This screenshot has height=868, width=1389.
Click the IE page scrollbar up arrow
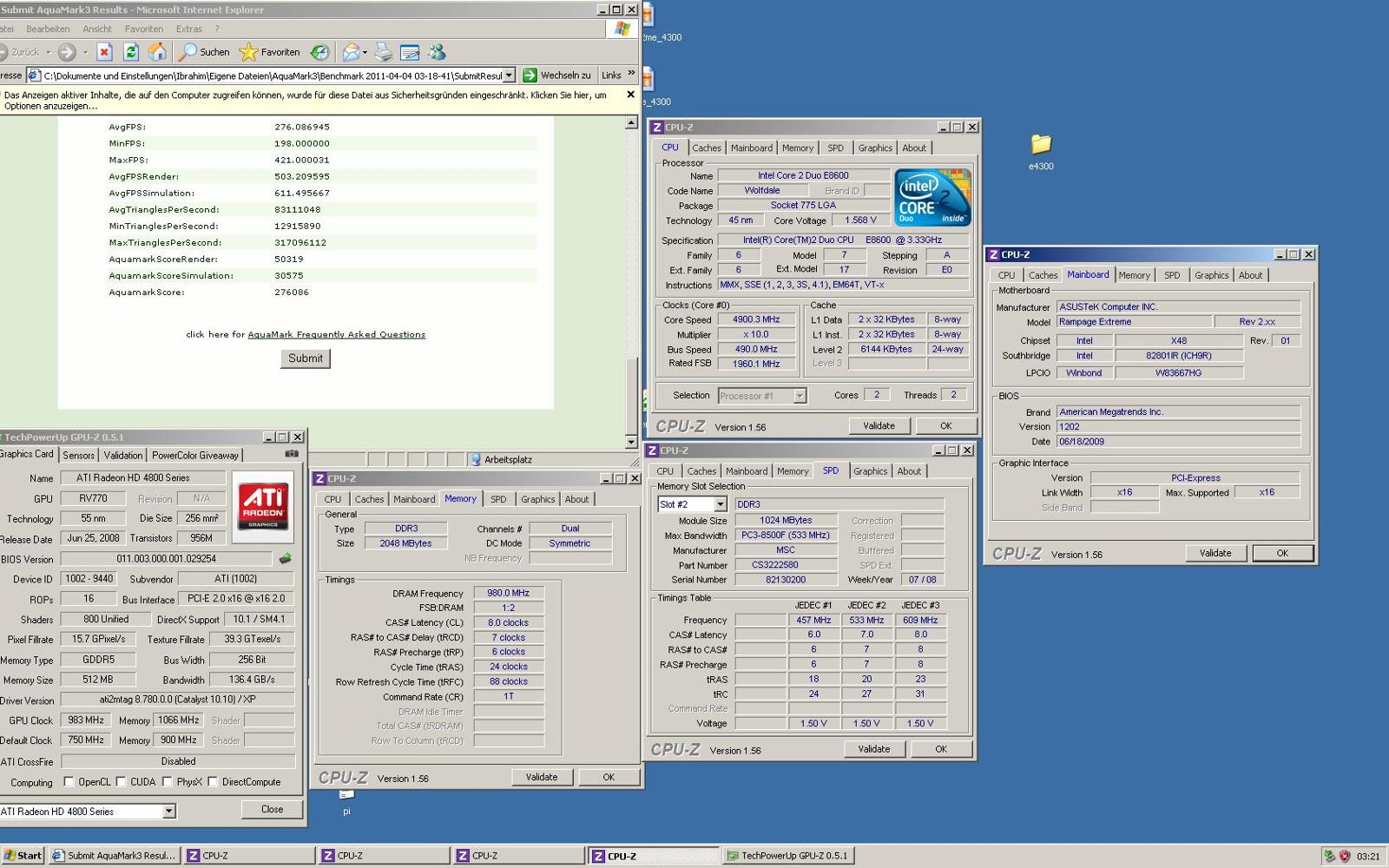[632, 123]
